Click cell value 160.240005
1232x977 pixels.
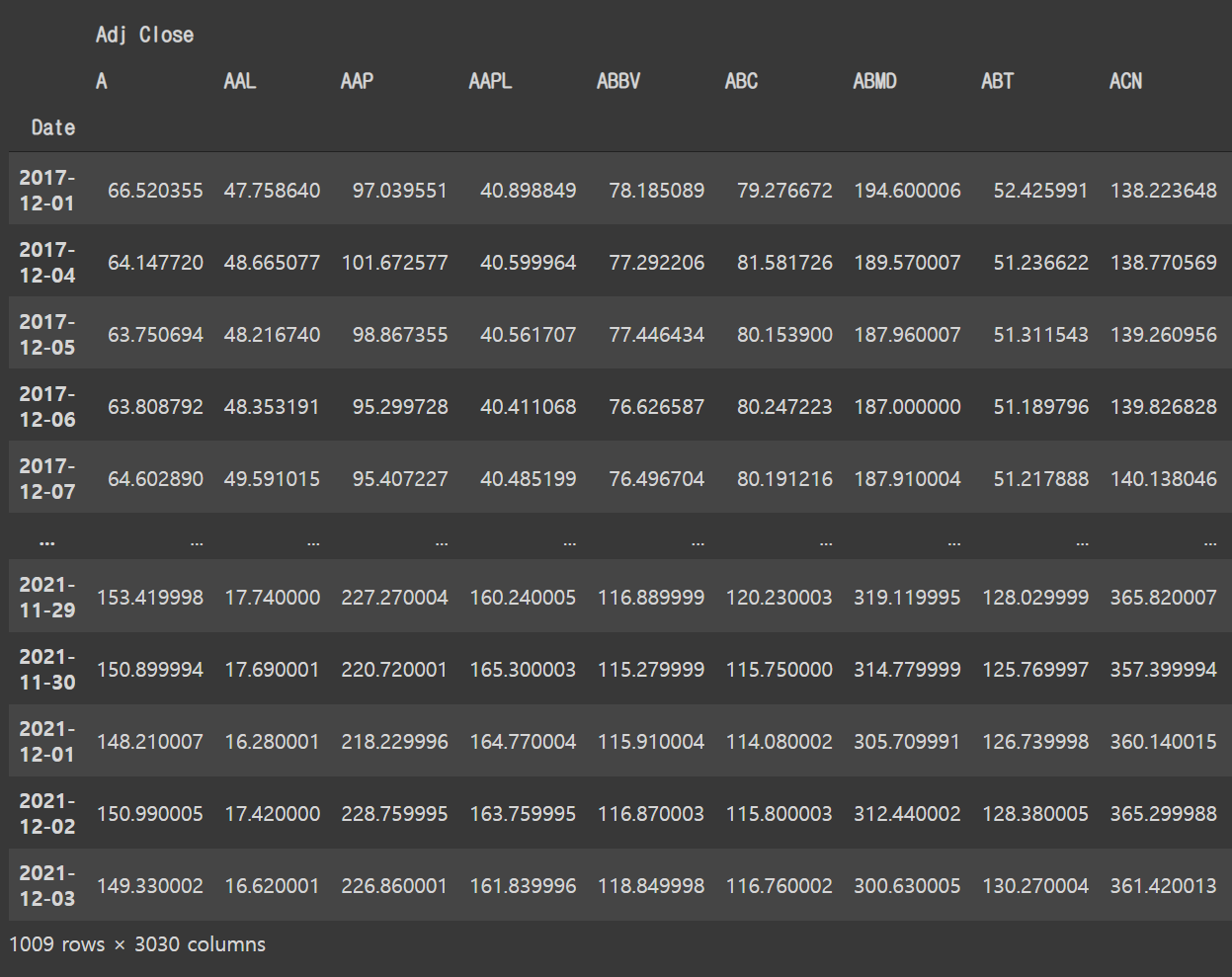pyautogui.click(x=523, y=598)
